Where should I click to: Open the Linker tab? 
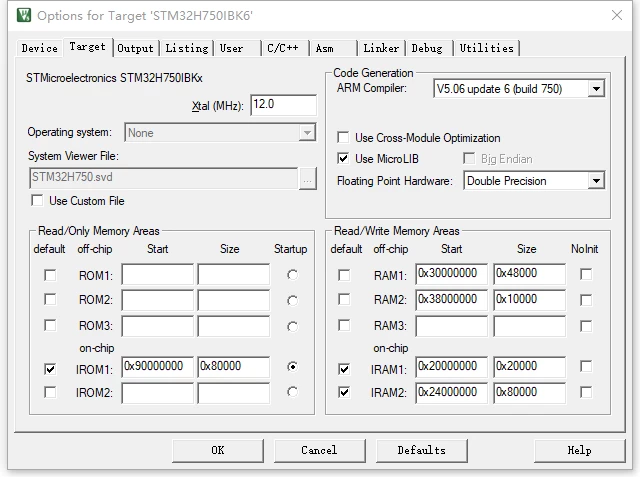coord(381,48)
